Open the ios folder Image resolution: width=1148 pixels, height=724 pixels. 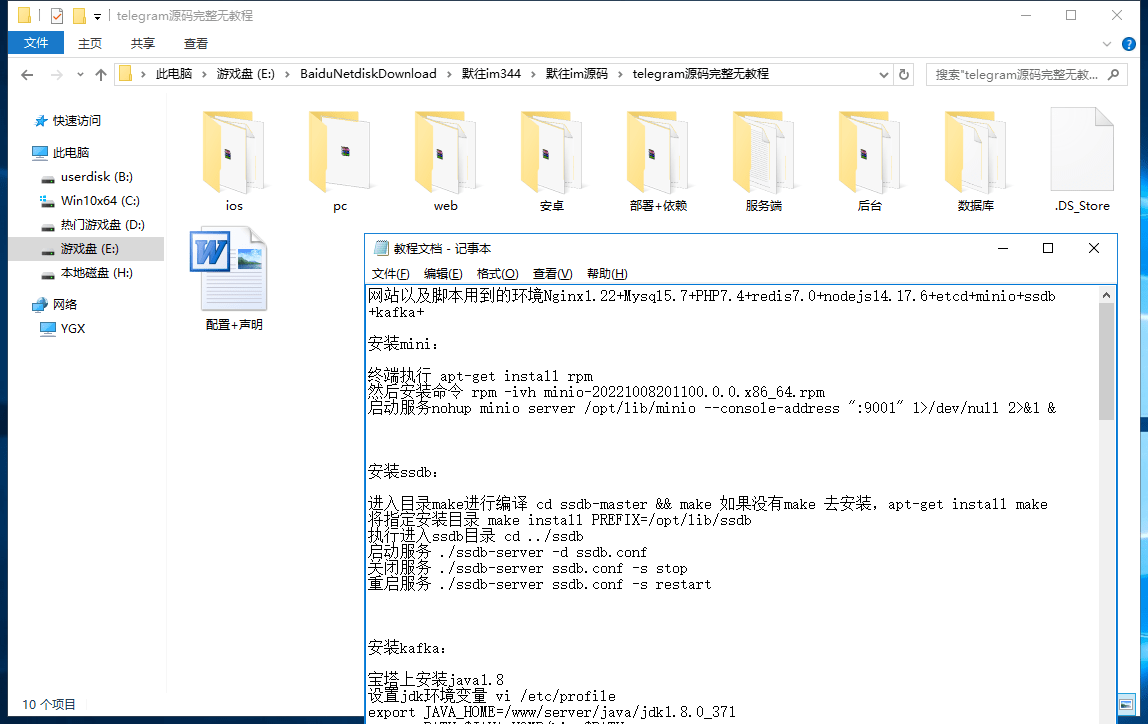[234, 161]
